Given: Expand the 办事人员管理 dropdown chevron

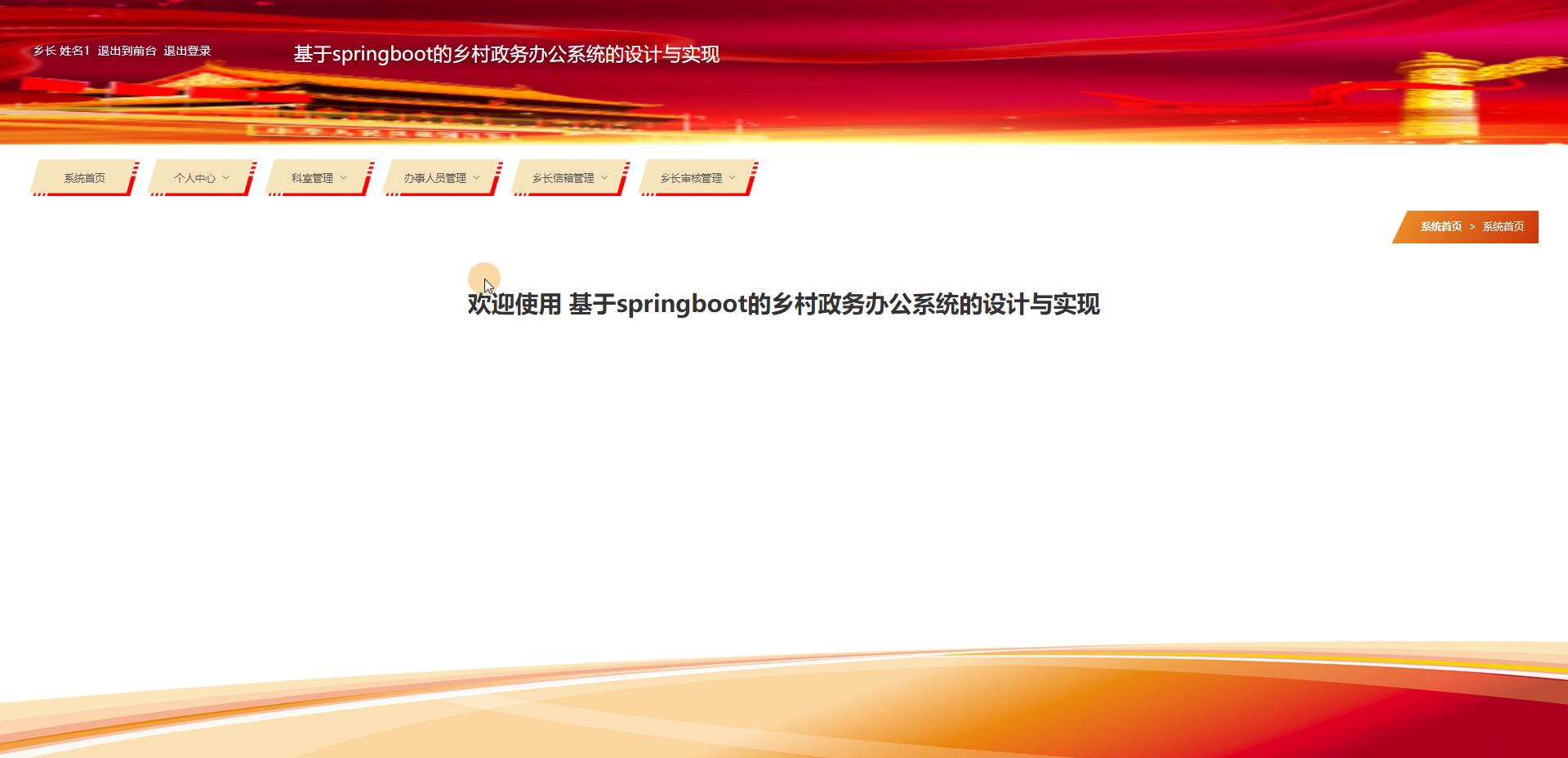Looking at the screenshot, I should pos(477,177).
